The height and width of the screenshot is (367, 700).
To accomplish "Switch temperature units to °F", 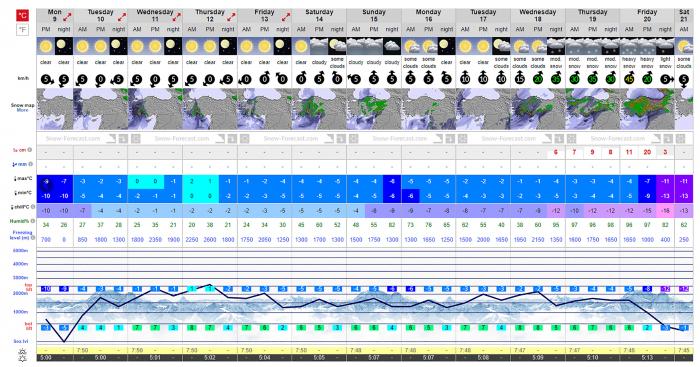I will click(x=22, y=30).
